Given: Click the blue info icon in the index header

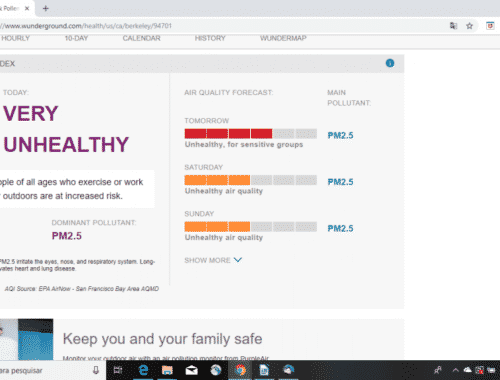Looking at the screenshot, I should 390,63.
